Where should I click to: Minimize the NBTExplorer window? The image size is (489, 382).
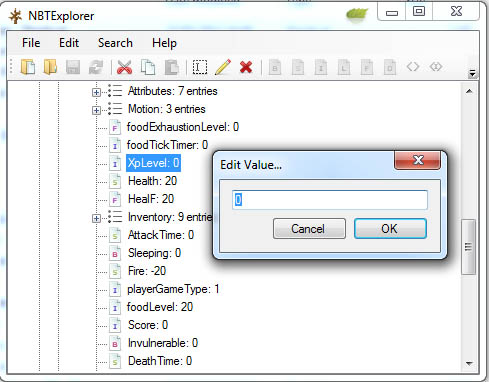[x=392, y=12]
